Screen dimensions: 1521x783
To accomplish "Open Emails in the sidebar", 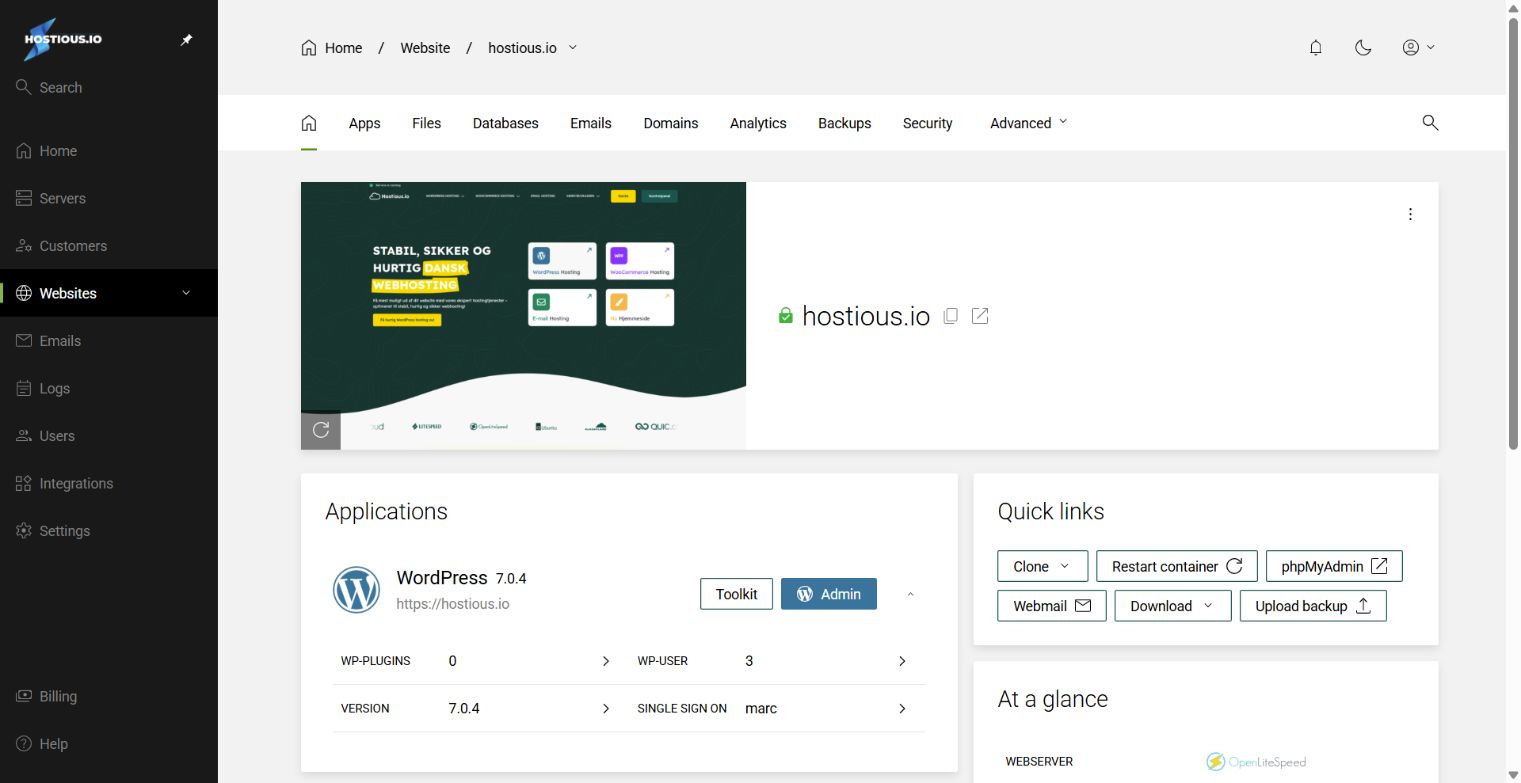I will pos(109,341).
